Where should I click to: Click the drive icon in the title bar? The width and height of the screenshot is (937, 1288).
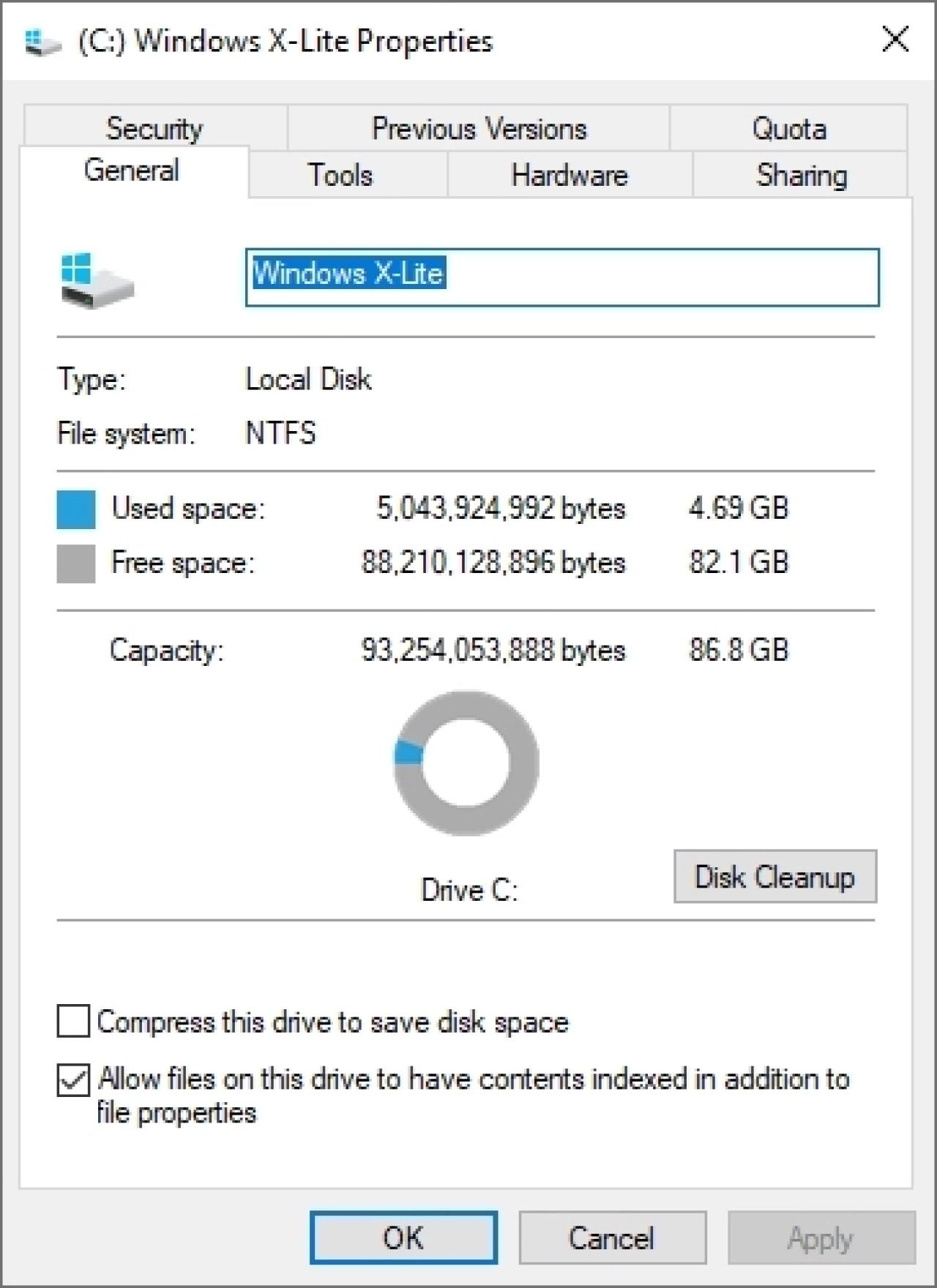[x=42, y=41]
